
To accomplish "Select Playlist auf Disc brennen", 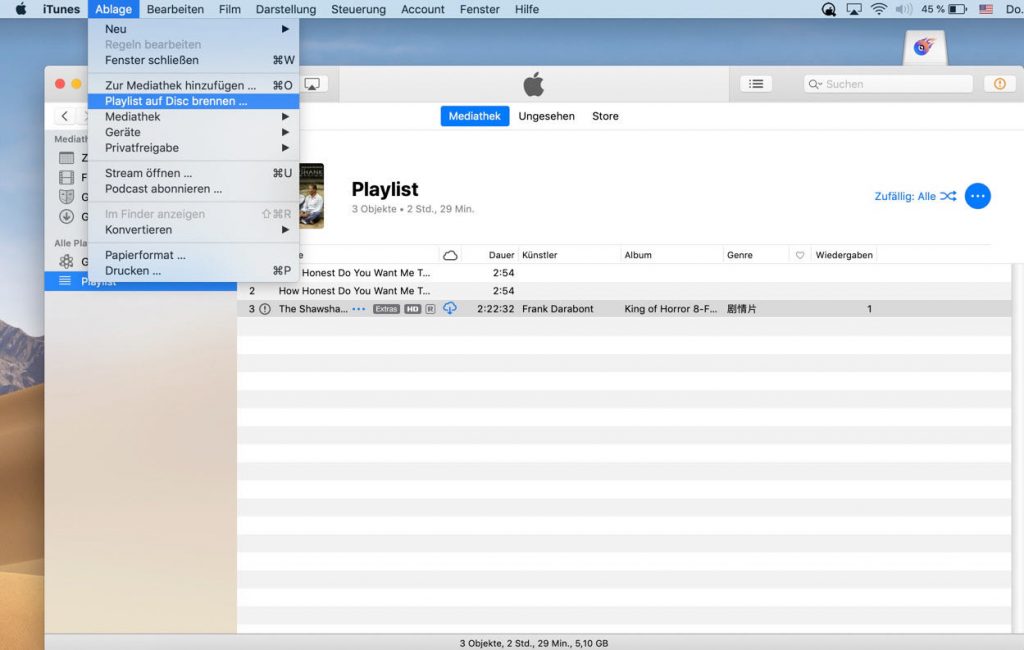I will 193,101.
